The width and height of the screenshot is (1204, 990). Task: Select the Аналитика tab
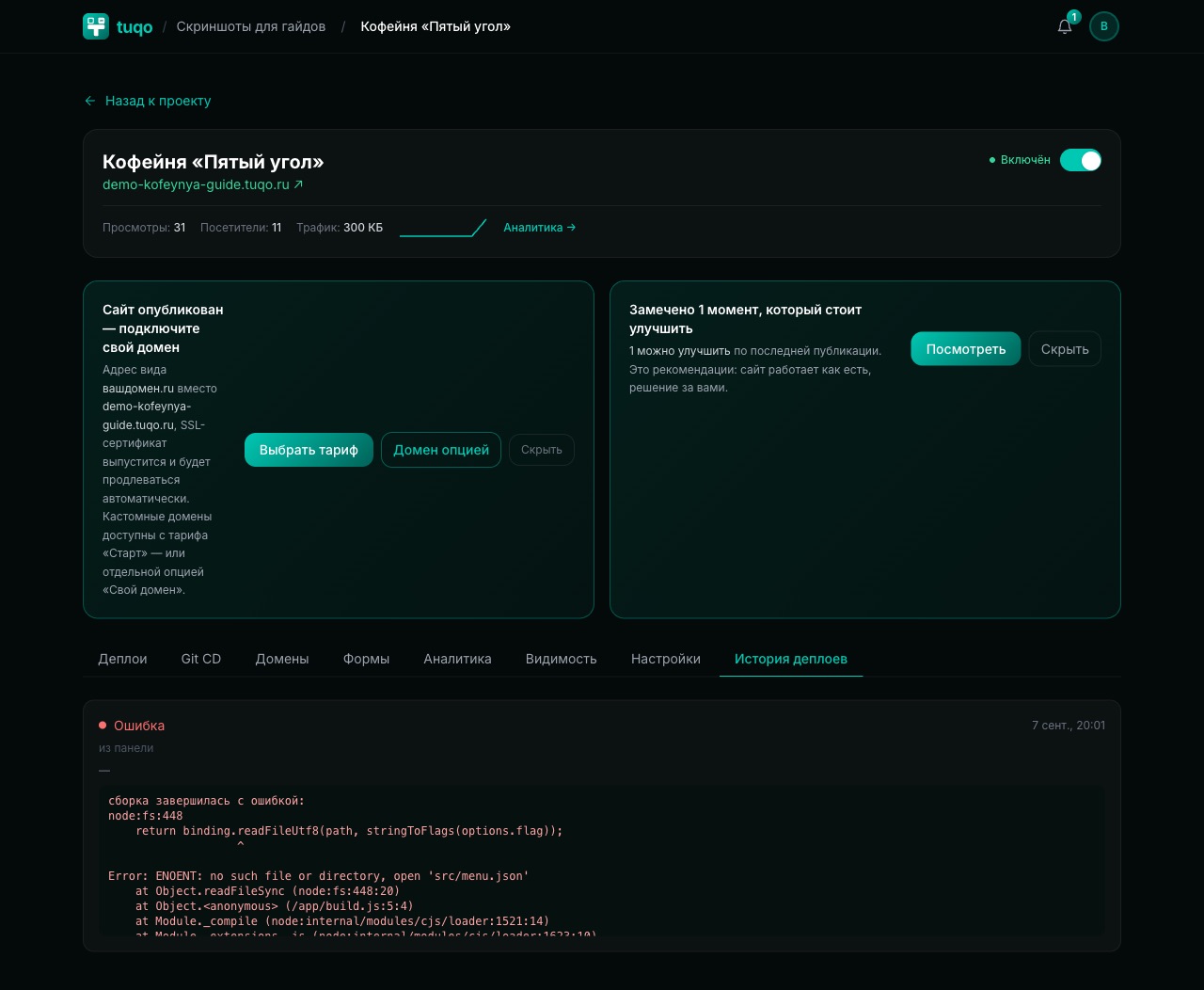(x=457, y=659)
